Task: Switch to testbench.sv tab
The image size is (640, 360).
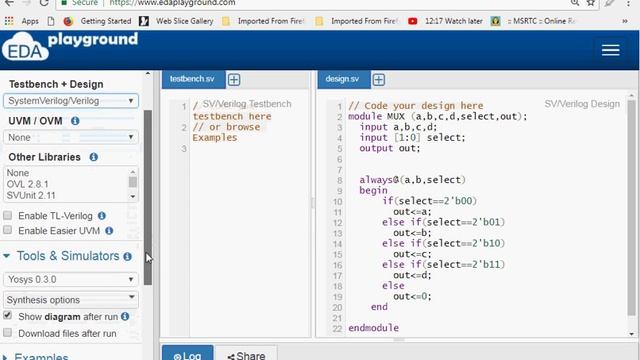Action: [x=192, y=79]
